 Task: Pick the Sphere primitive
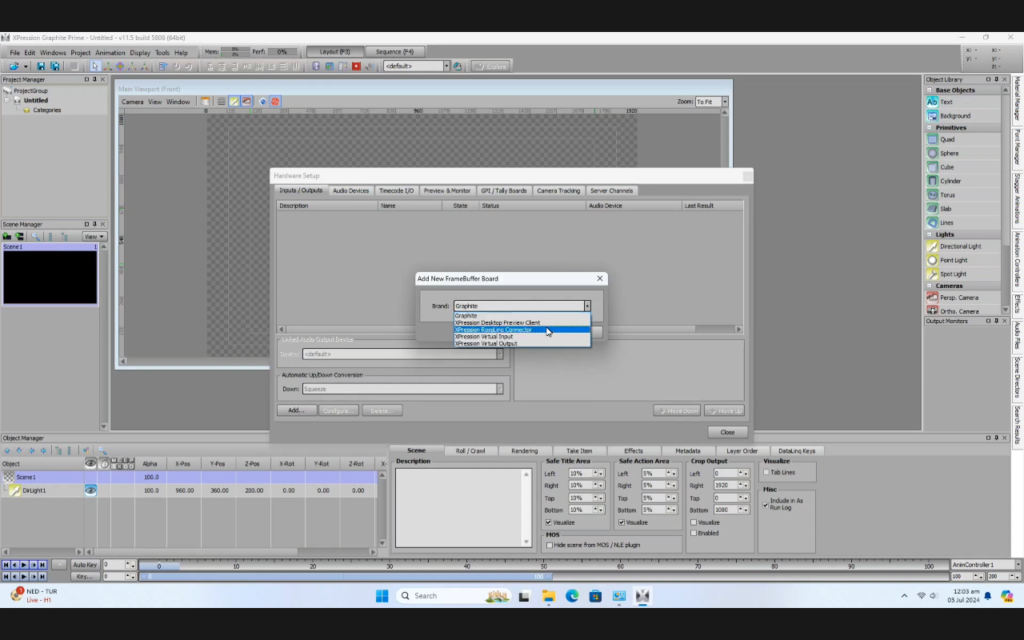tap(949, 153)
